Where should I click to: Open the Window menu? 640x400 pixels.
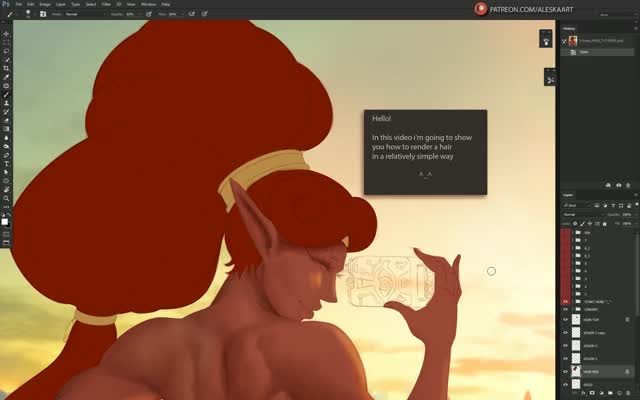click(148, 4)
